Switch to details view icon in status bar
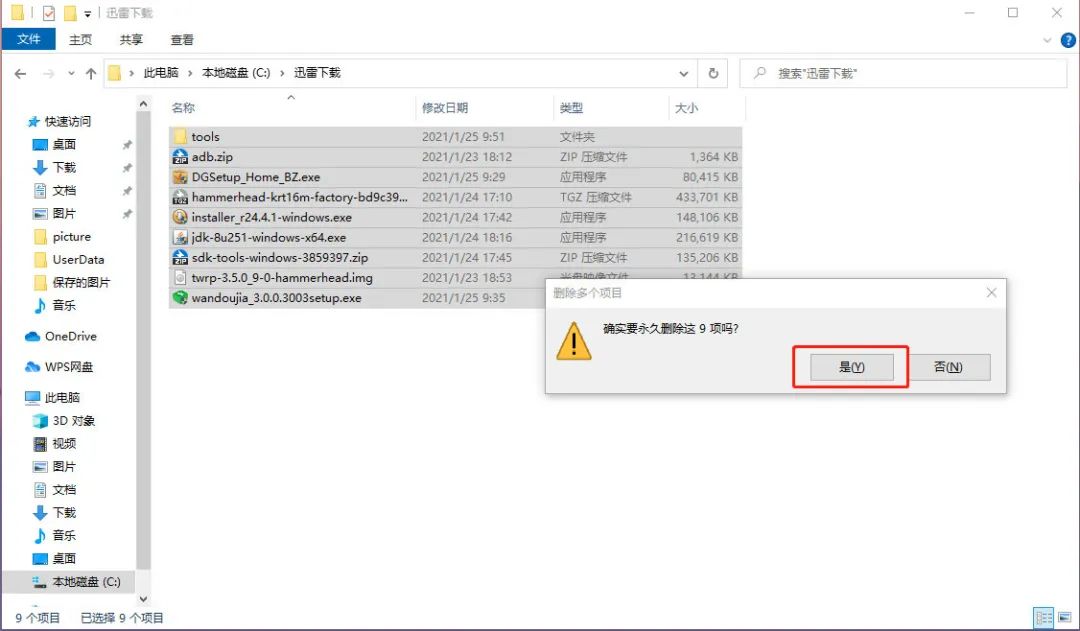 1044,617
